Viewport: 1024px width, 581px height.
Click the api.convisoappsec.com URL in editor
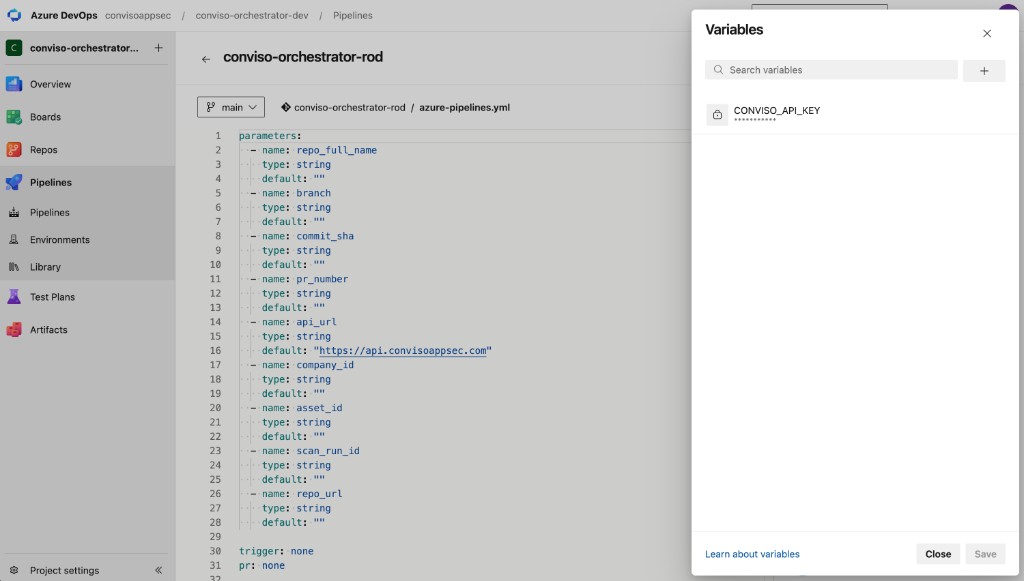click(402, 351)
